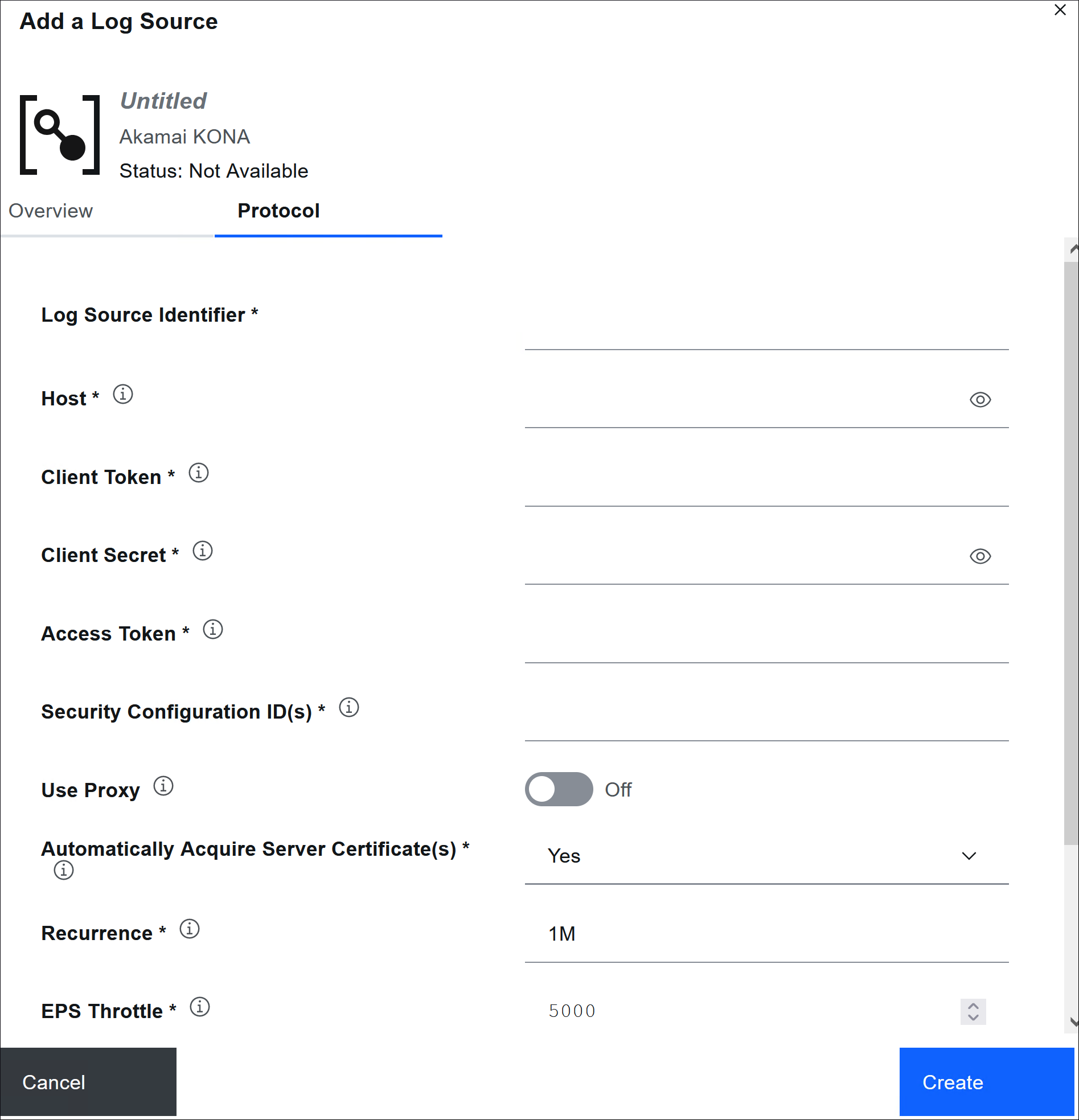1079x1120 pixels.
Task: Click Security Configuration ID(s) info icon
Action: tap(348, 707)
